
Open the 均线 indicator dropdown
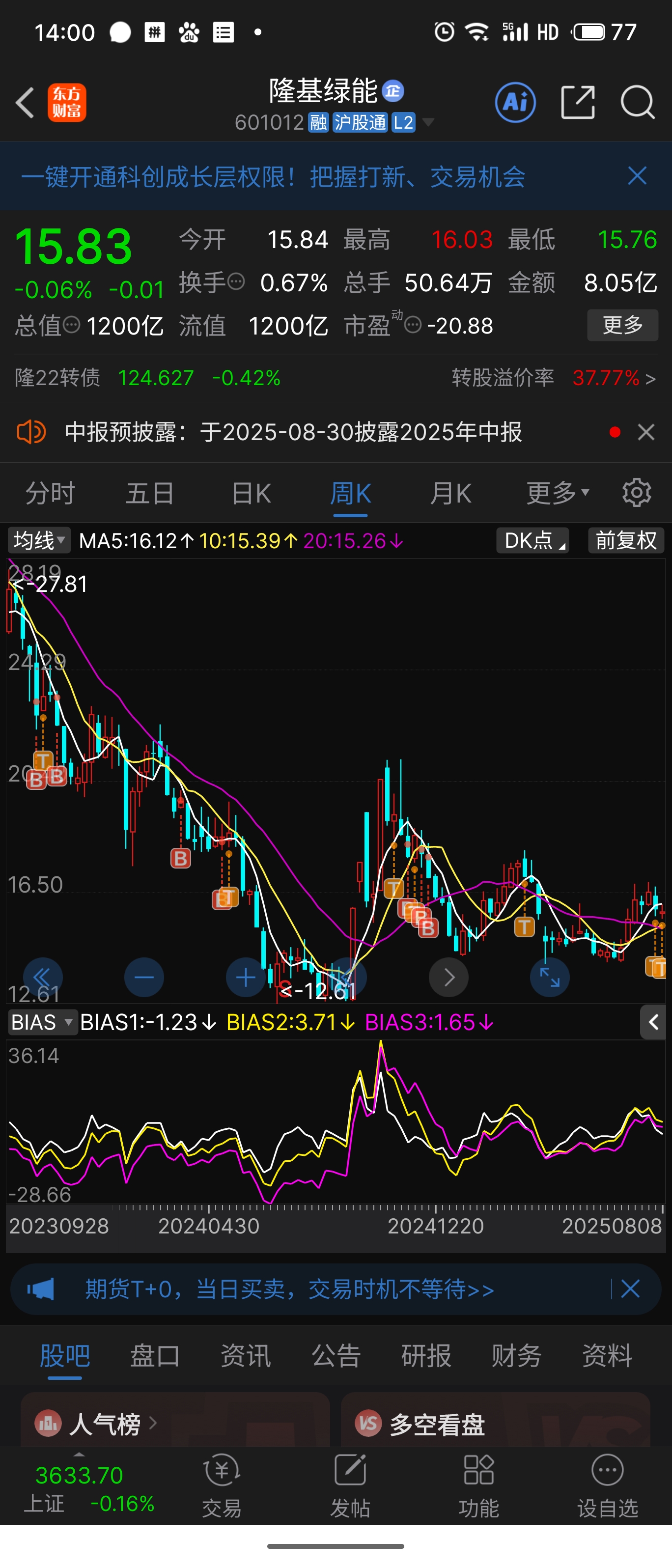[39, 540]
